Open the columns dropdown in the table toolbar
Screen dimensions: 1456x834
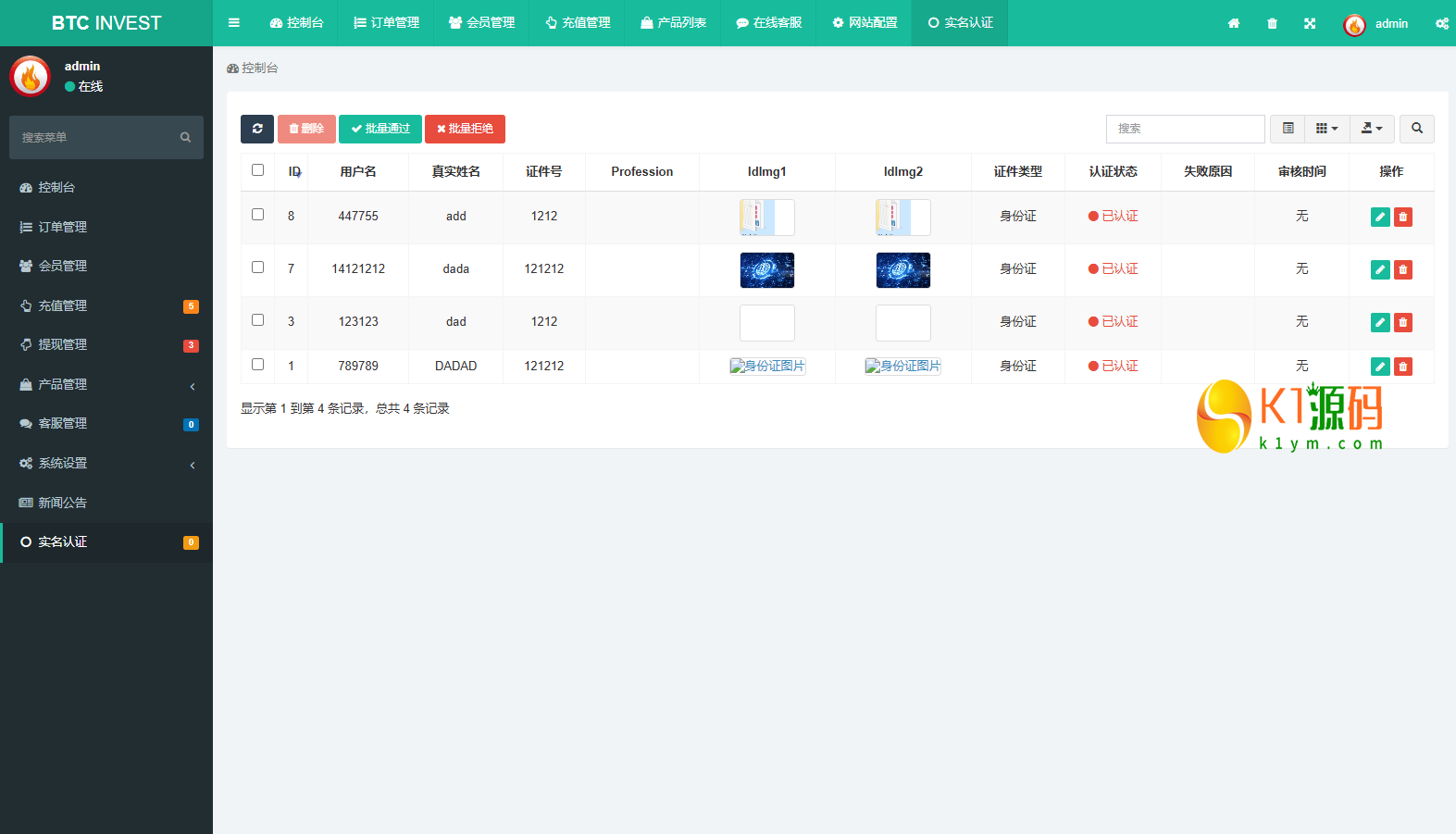tap(1327, 129)
